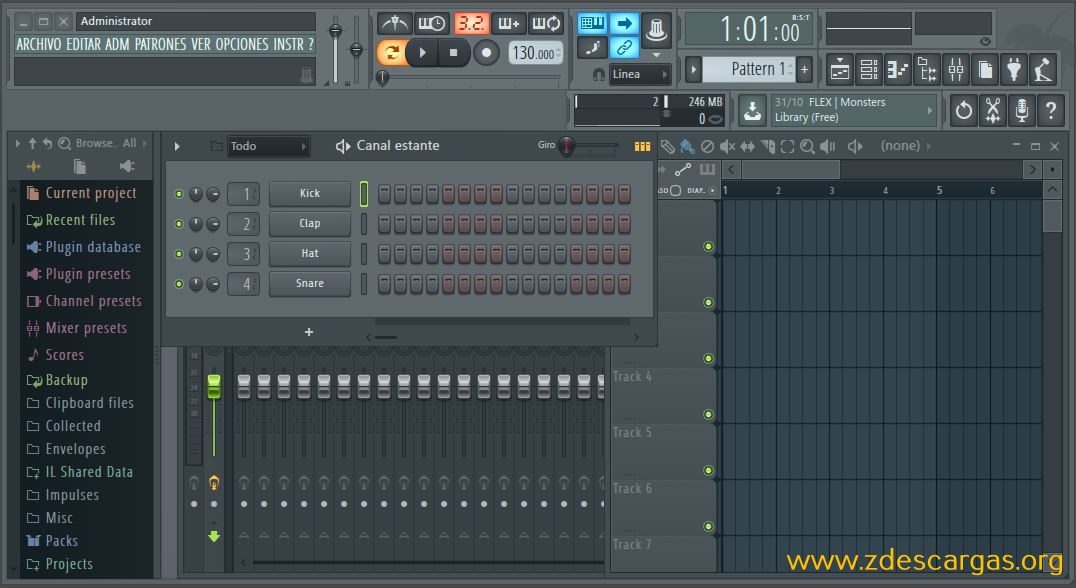1076x588 pixels.
Task: Open the Playlist view icon
Action: (x=840, y=69)
